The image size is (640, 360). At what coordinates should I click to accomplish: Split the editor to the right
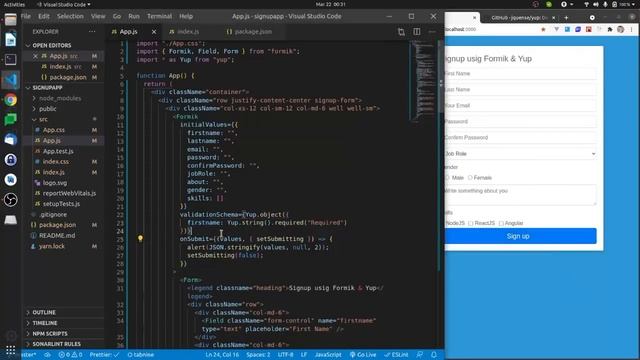[x=417, y=31]
